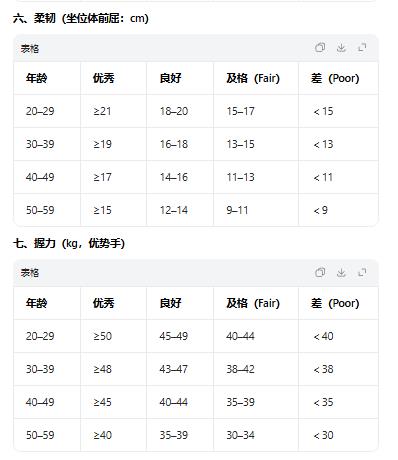Copy the flexibility table
Screen dimensions: 398x460
(x=320, y=48)
